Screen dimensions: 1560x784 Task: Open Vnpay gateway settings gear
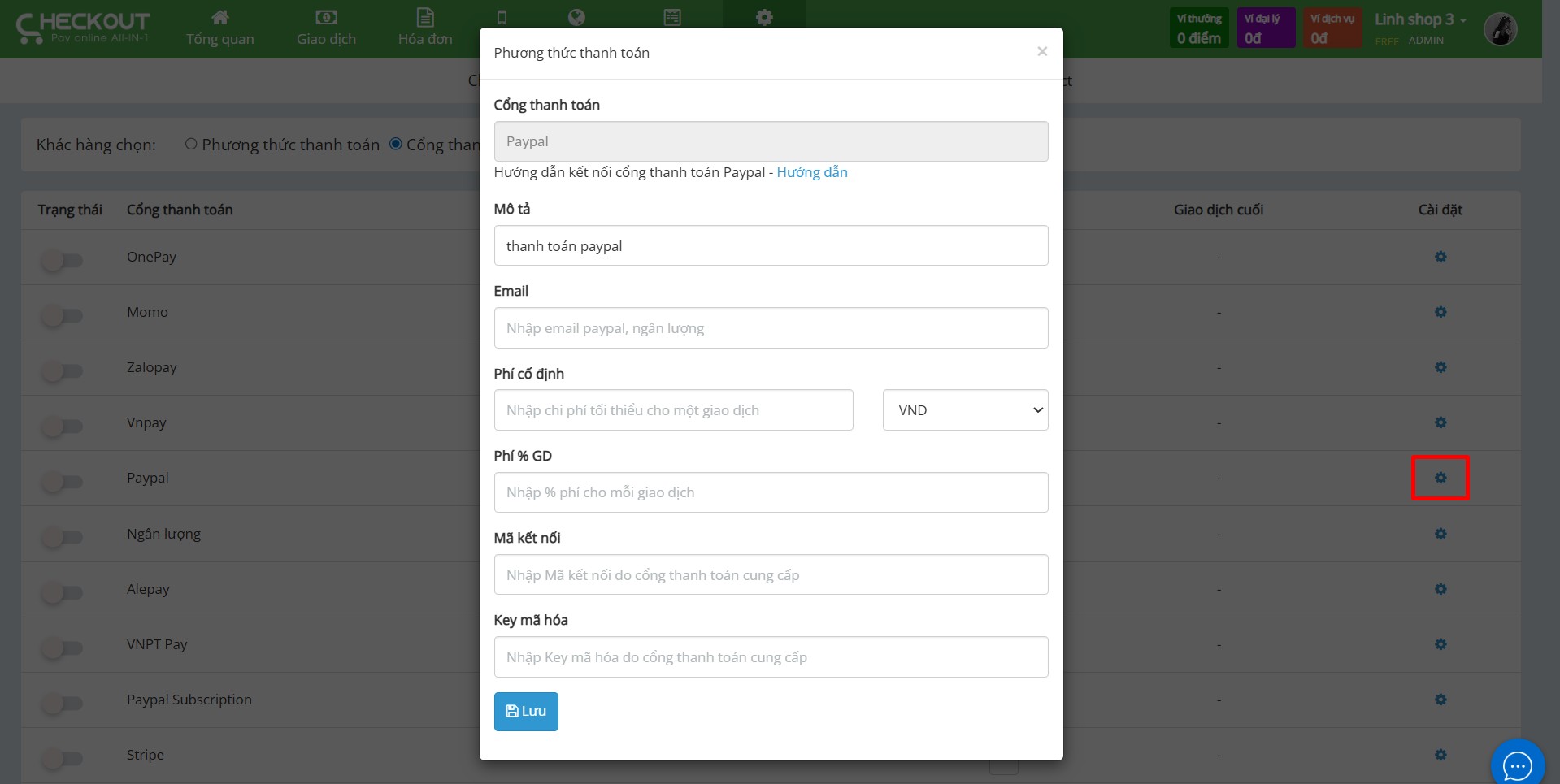(x=1440, y=422)
